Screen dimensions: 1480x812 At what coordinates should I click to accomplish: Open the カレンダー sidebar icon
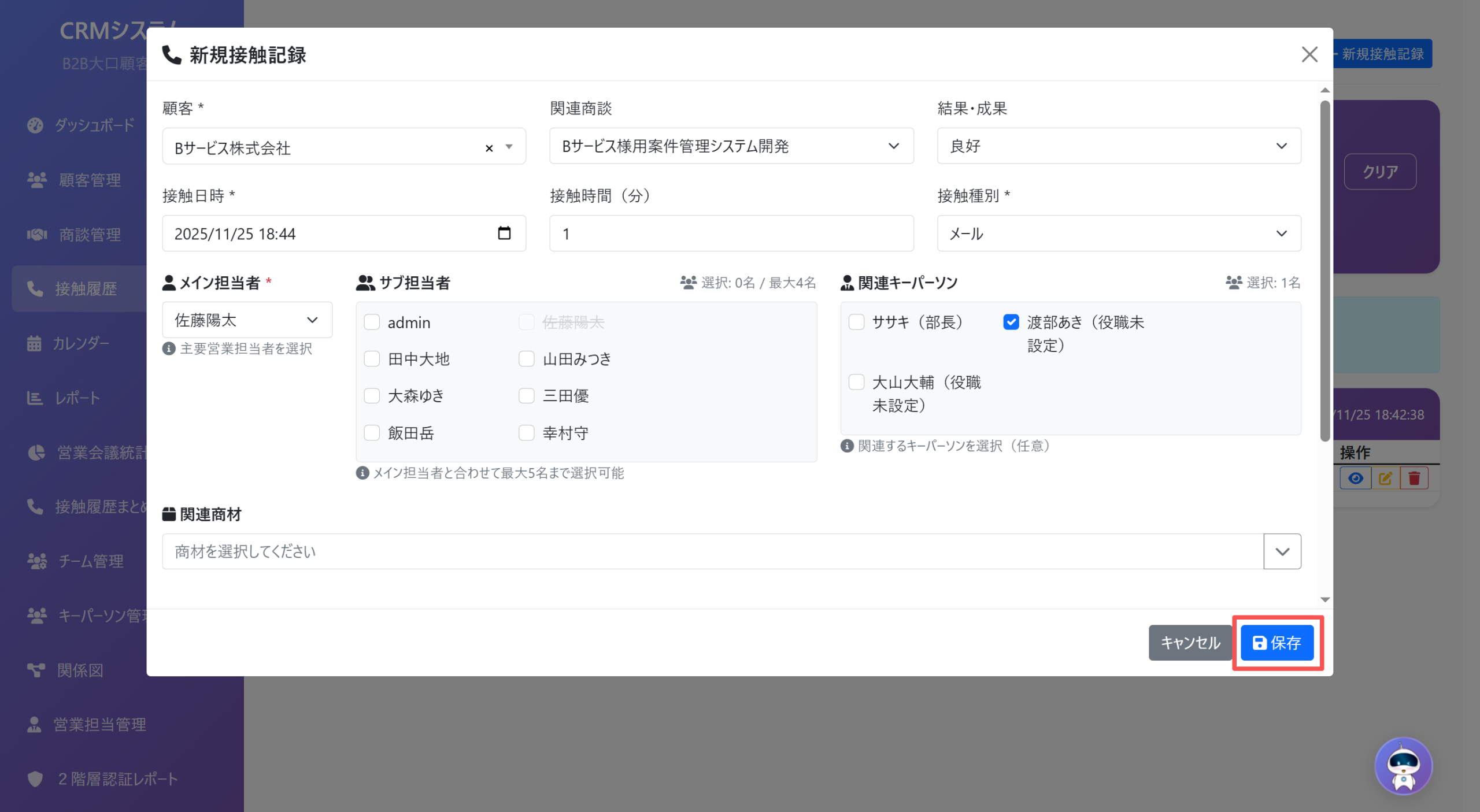(x=35, y=343)
